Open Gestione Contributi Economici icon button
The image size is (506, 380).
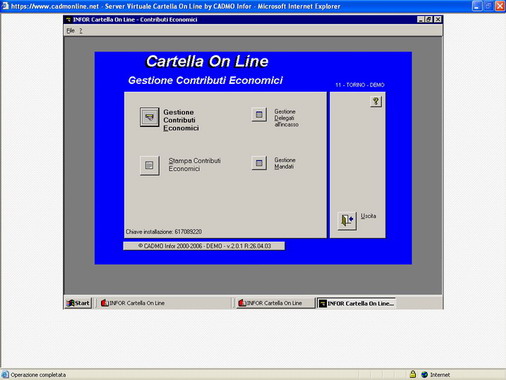point(149,117)
